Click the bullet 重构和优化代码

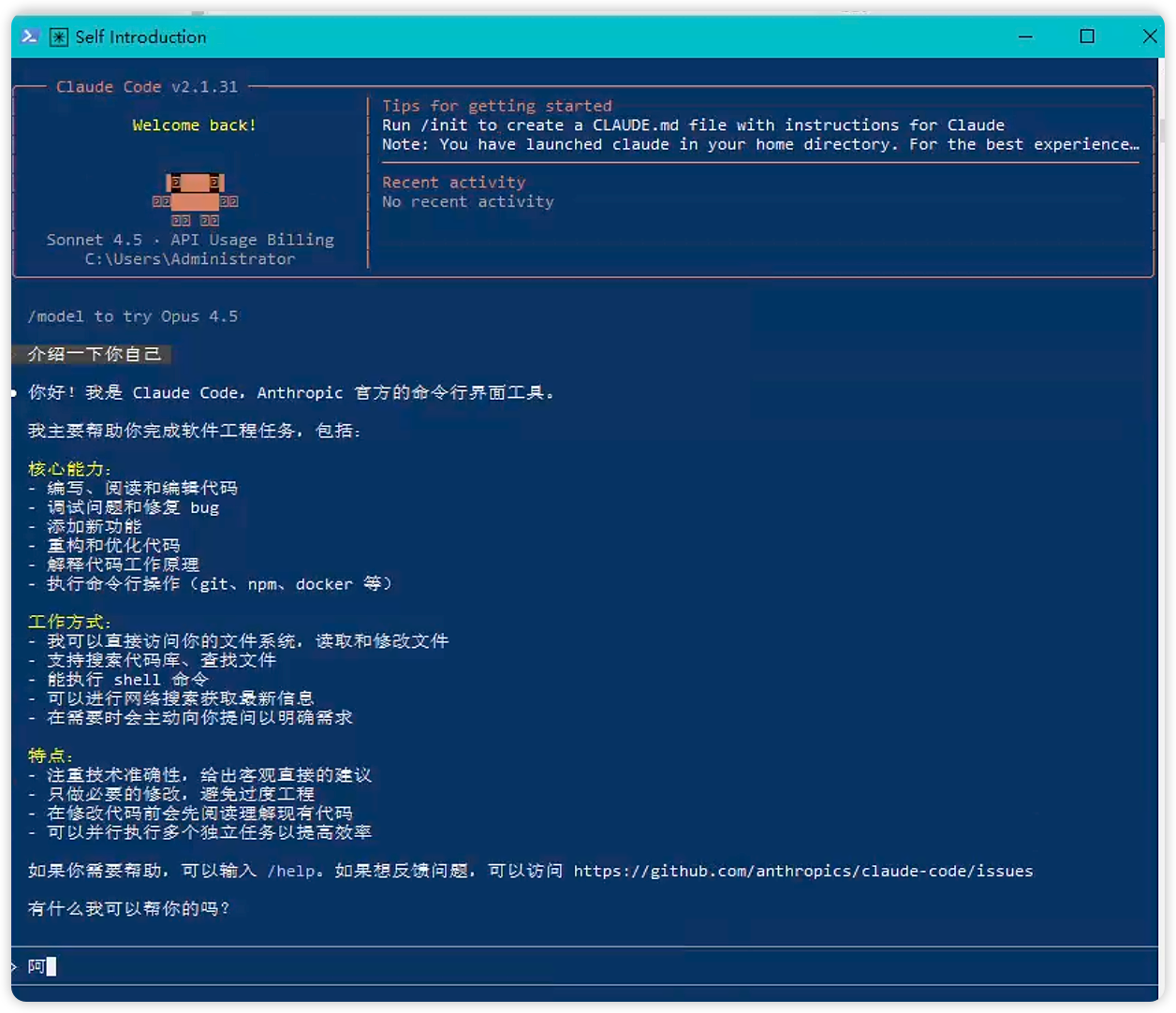pyautogui.click(x=103, y=546)
